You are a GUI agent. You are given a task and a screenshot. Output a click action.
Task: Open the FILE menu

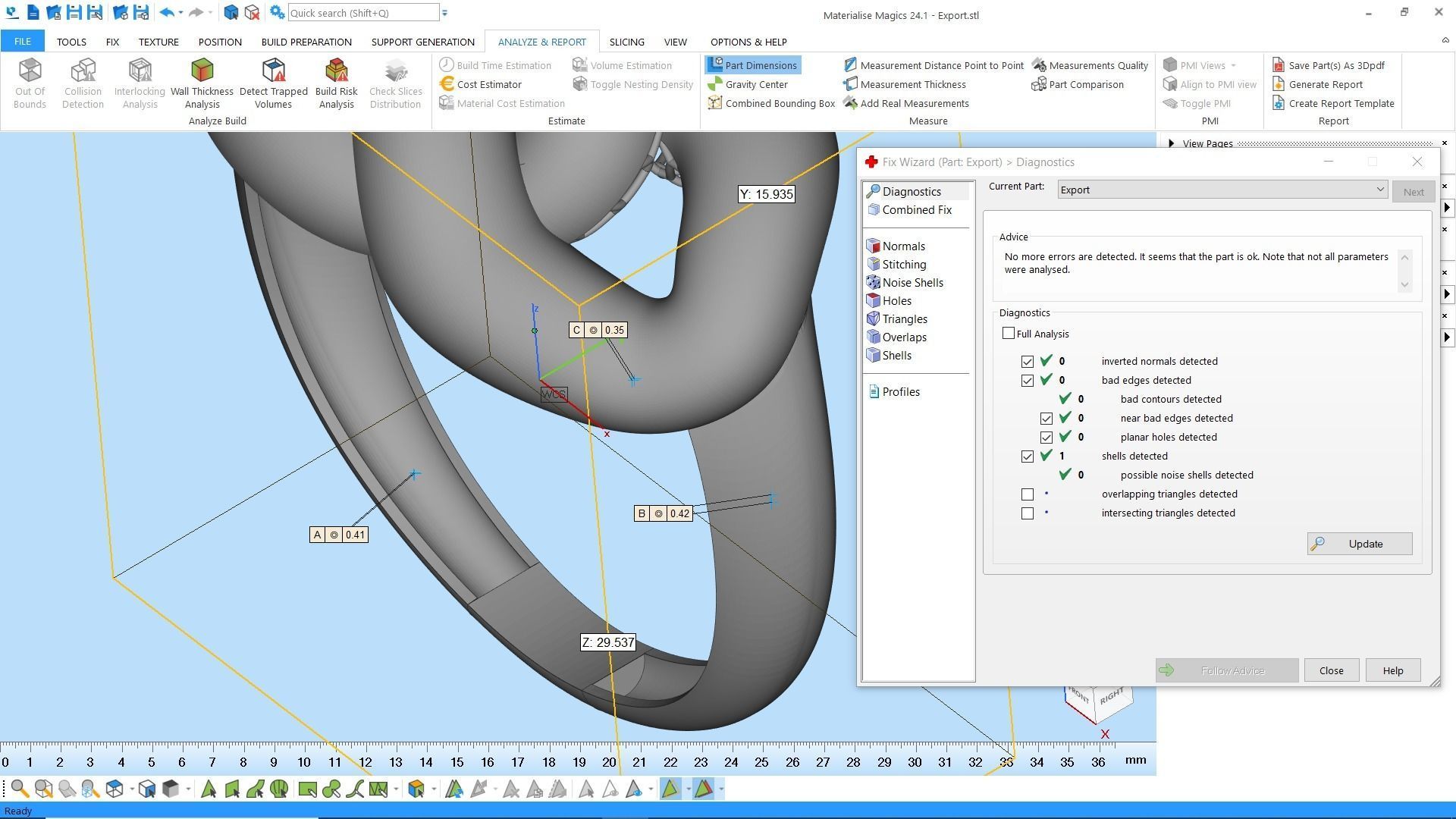coord(22,42)
